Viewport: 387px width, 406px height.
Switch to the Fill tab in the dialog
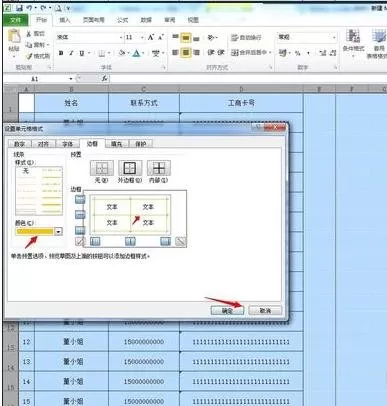pos(116,144)
